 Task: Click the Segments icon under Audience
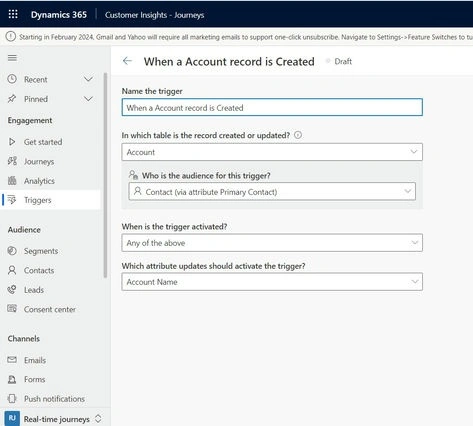pos(12,251)
